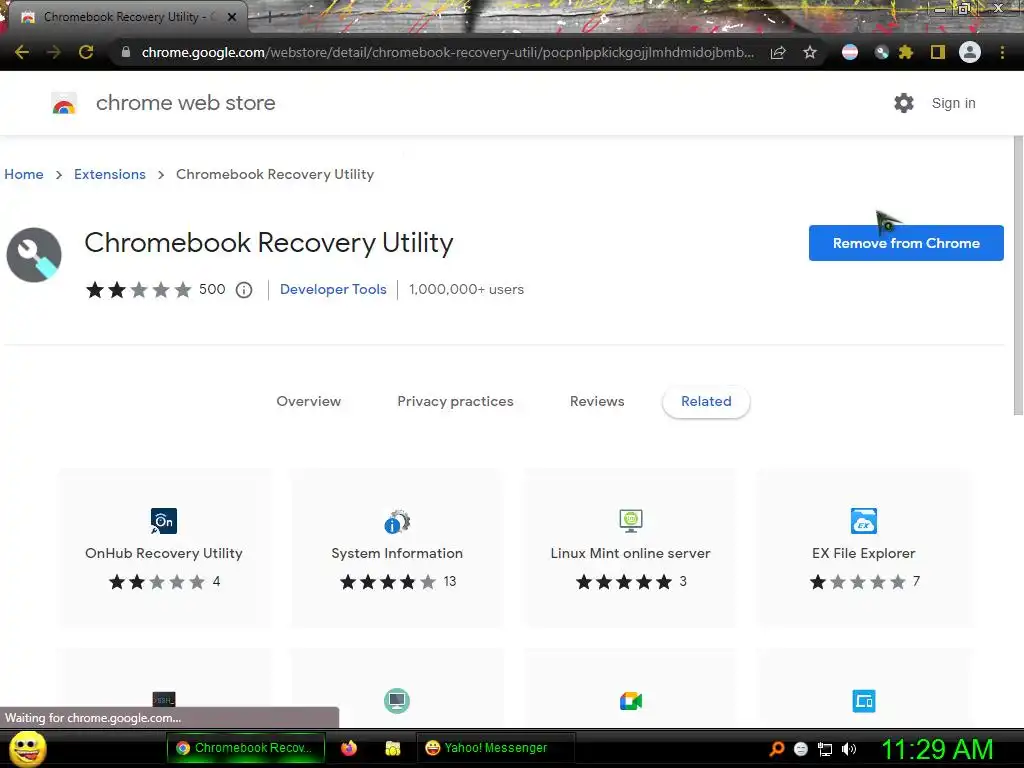Click the OnHub Recovery Utility icon
This screenshot has height=768, width=1024.
[163, 521]
